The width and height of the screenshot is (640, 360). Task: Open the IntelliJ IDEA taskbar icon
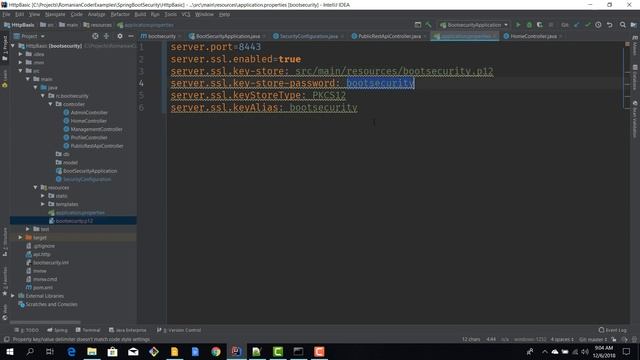236,351
